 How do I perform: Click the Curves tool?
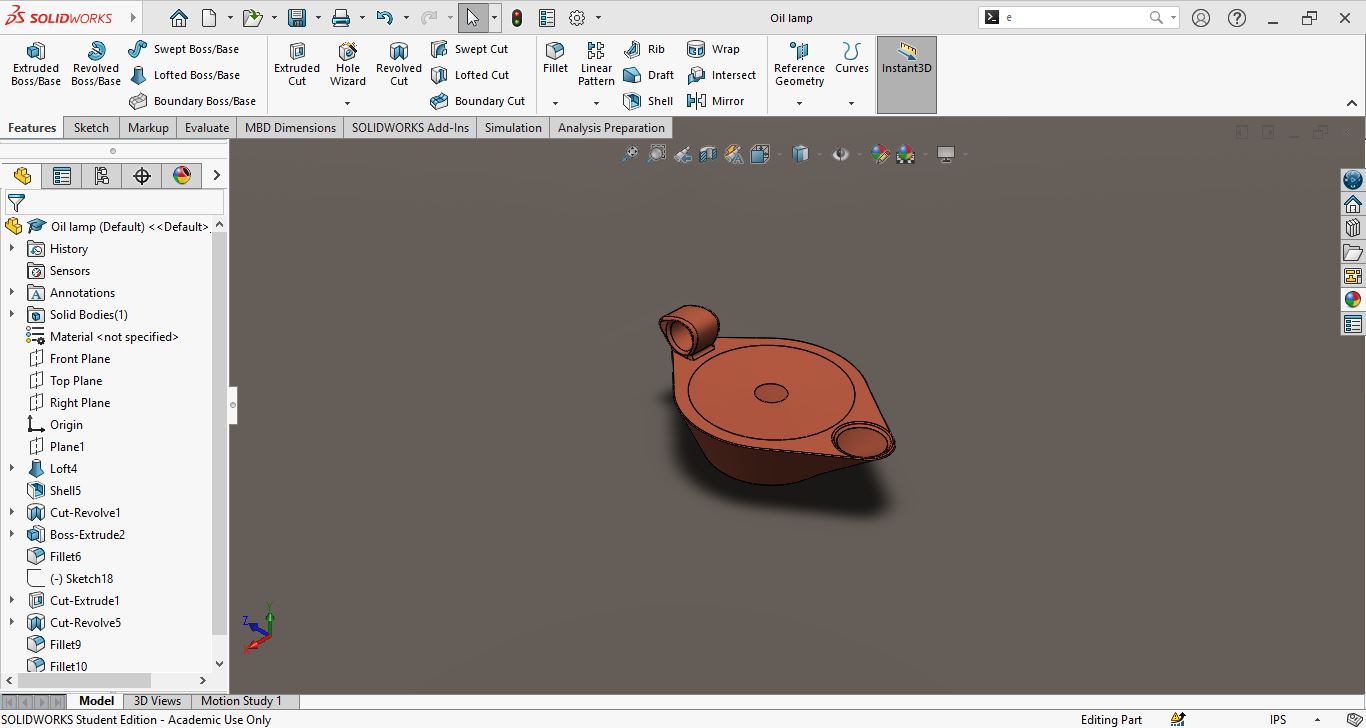click(852, 57)
